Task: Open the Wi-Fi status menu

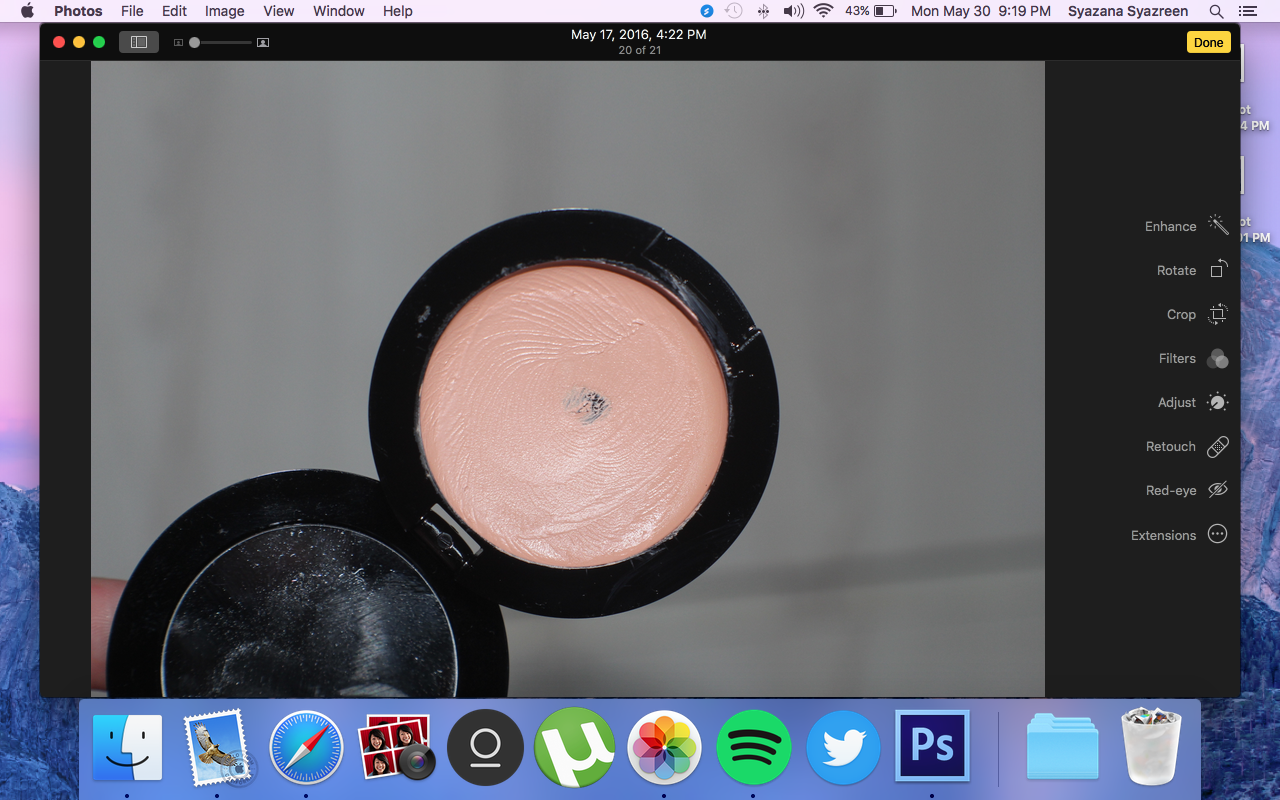Action: click(823, 11)
